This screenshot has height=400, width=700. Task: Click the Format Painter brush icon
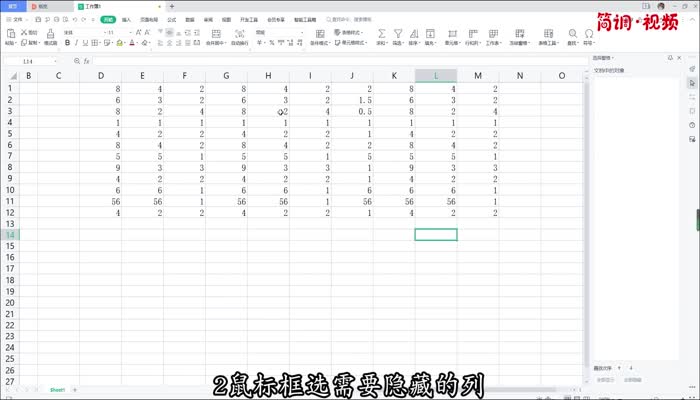pos(50,33)
